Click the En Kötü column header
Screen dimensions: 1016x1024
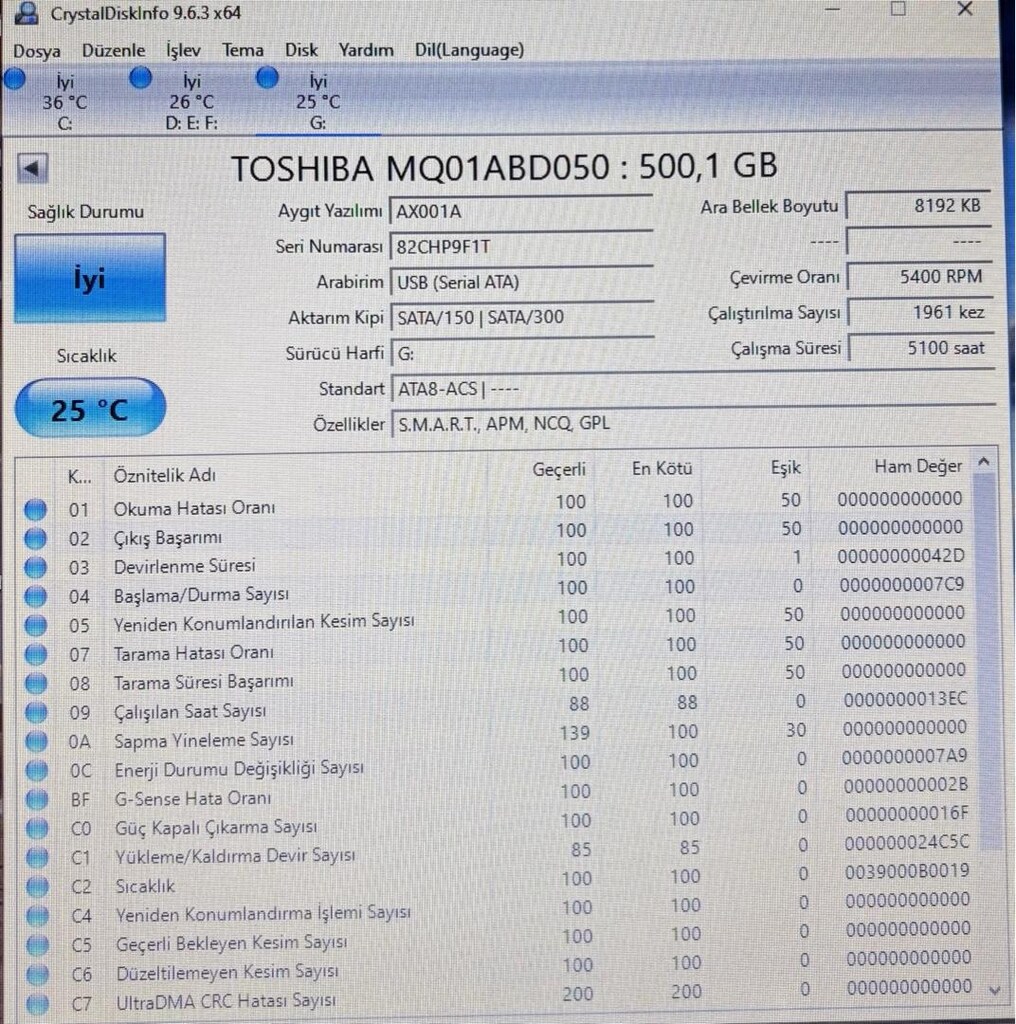click(x=661, y=468)
